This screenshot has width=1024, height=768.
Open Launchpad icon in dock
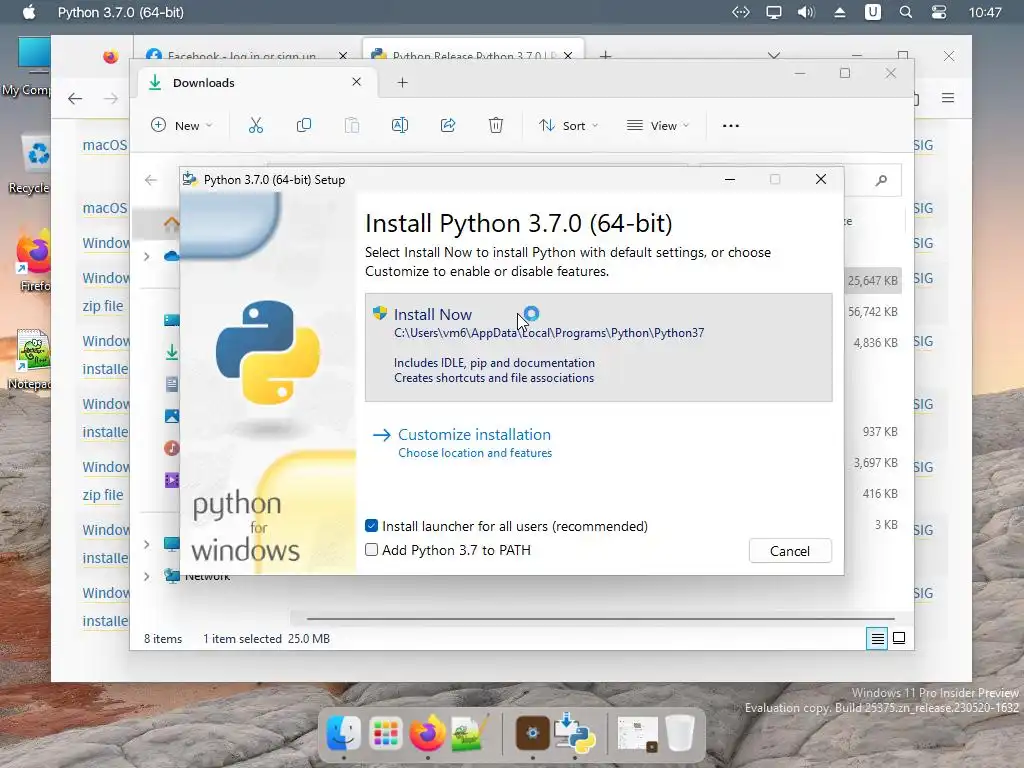coord(385,733)
